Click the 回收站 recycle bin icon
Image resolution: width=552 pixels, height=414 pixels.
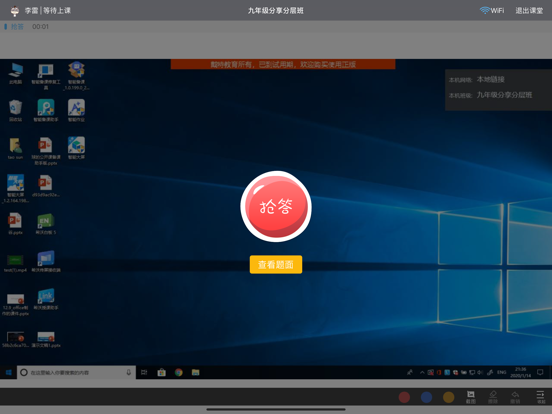pyautogui.click(x=15, y=111)
